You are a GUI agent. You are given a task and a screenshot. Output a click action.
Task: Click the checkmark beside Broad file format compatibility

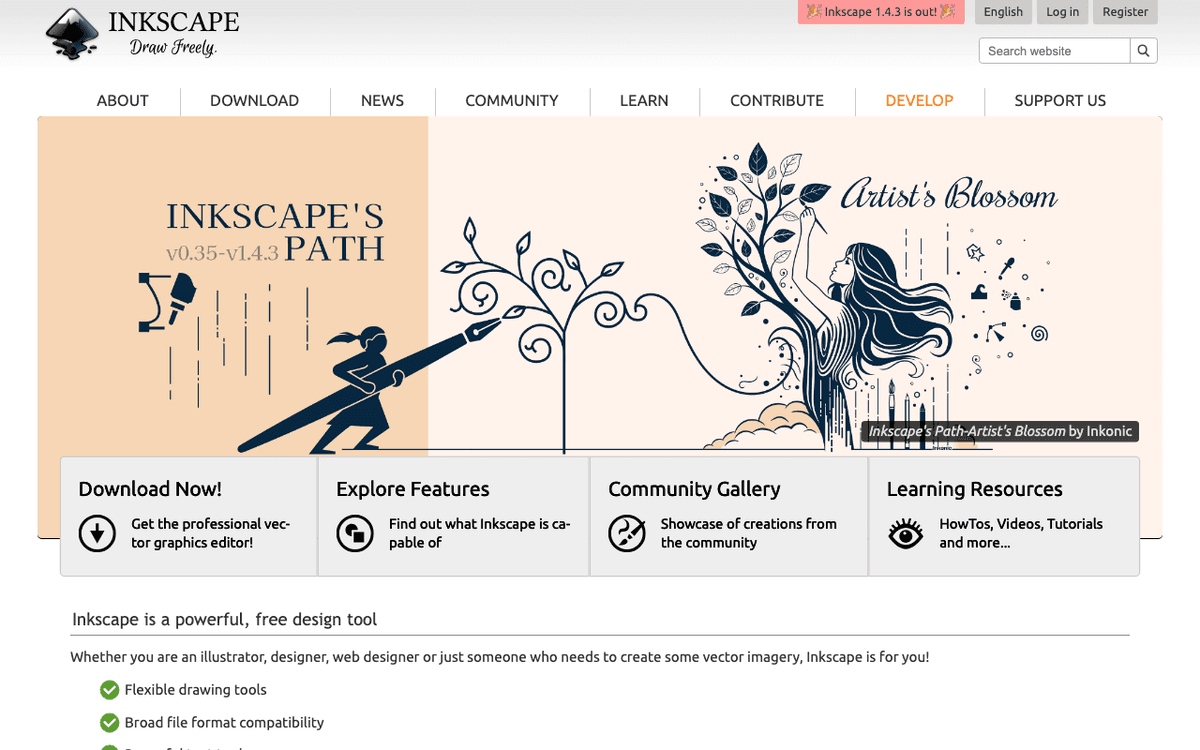109,722
